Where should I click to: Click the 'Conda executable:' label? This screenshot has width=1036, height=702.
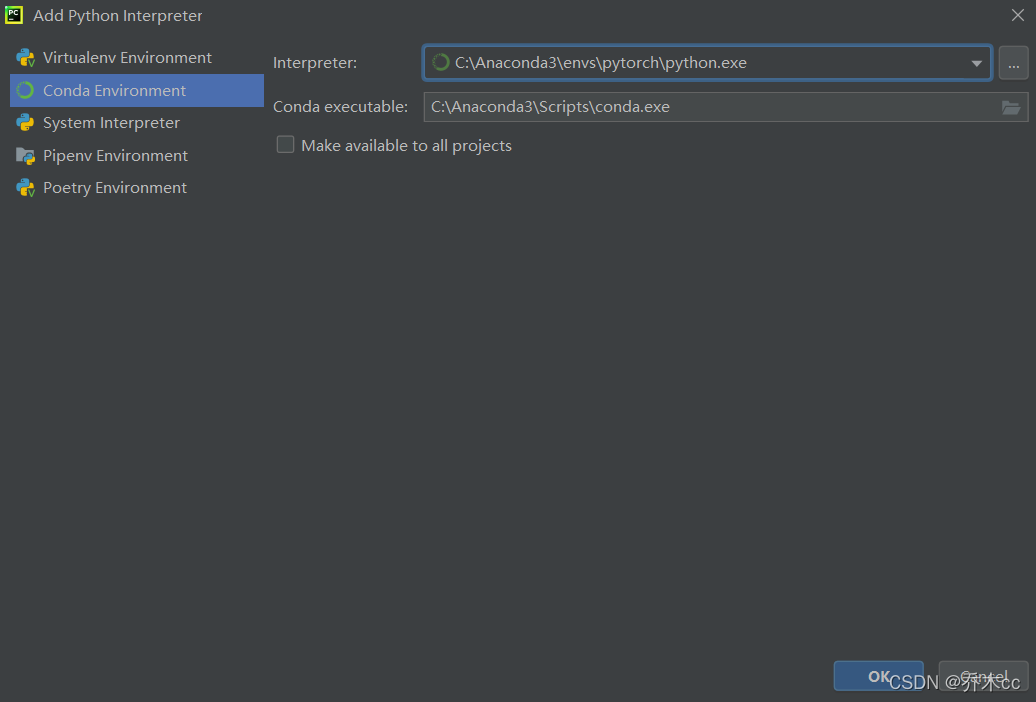coord(340,106)
